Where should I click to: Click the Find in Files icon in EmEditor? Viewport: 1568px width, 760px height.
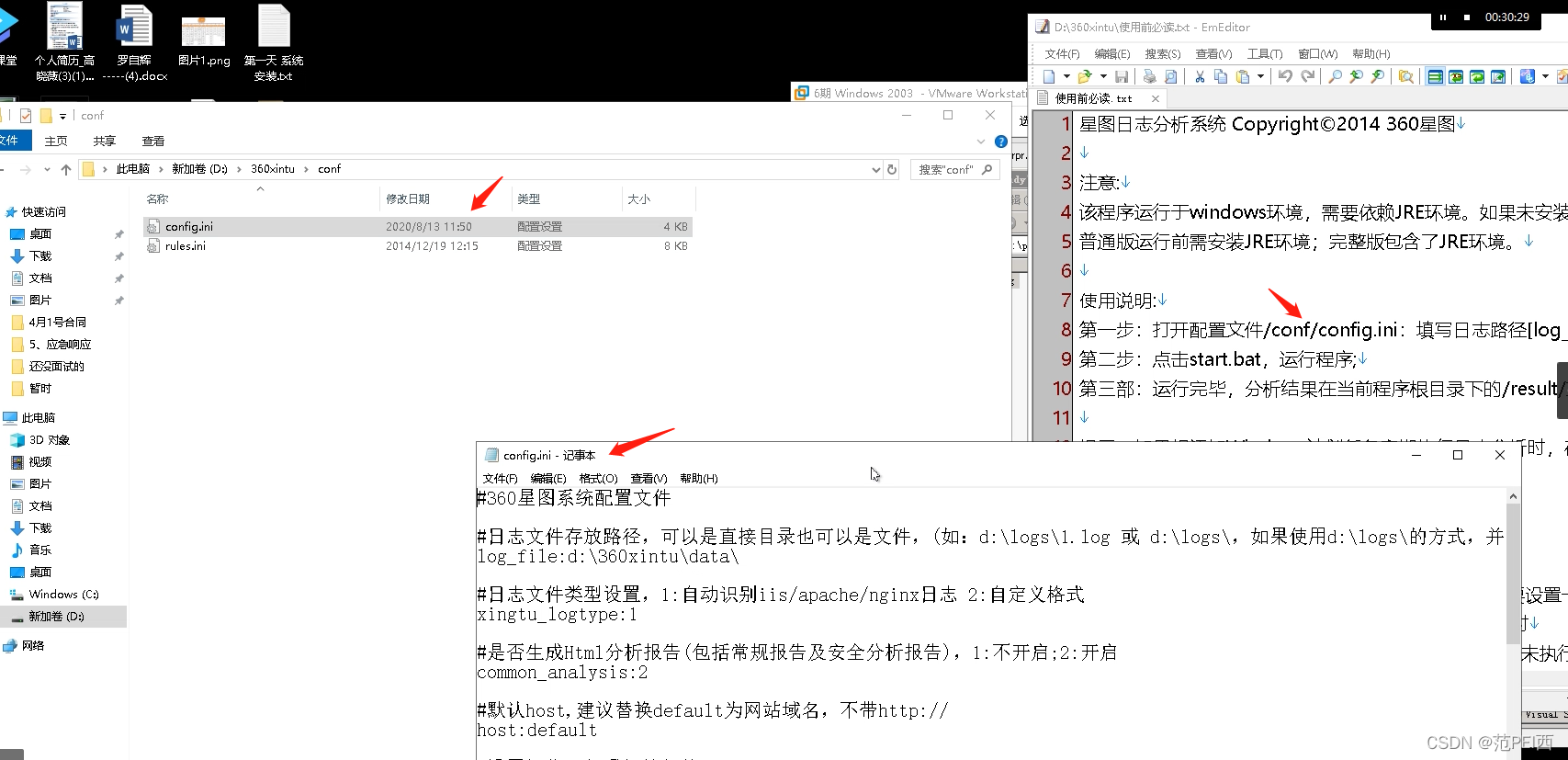[x=1405, y=76]
